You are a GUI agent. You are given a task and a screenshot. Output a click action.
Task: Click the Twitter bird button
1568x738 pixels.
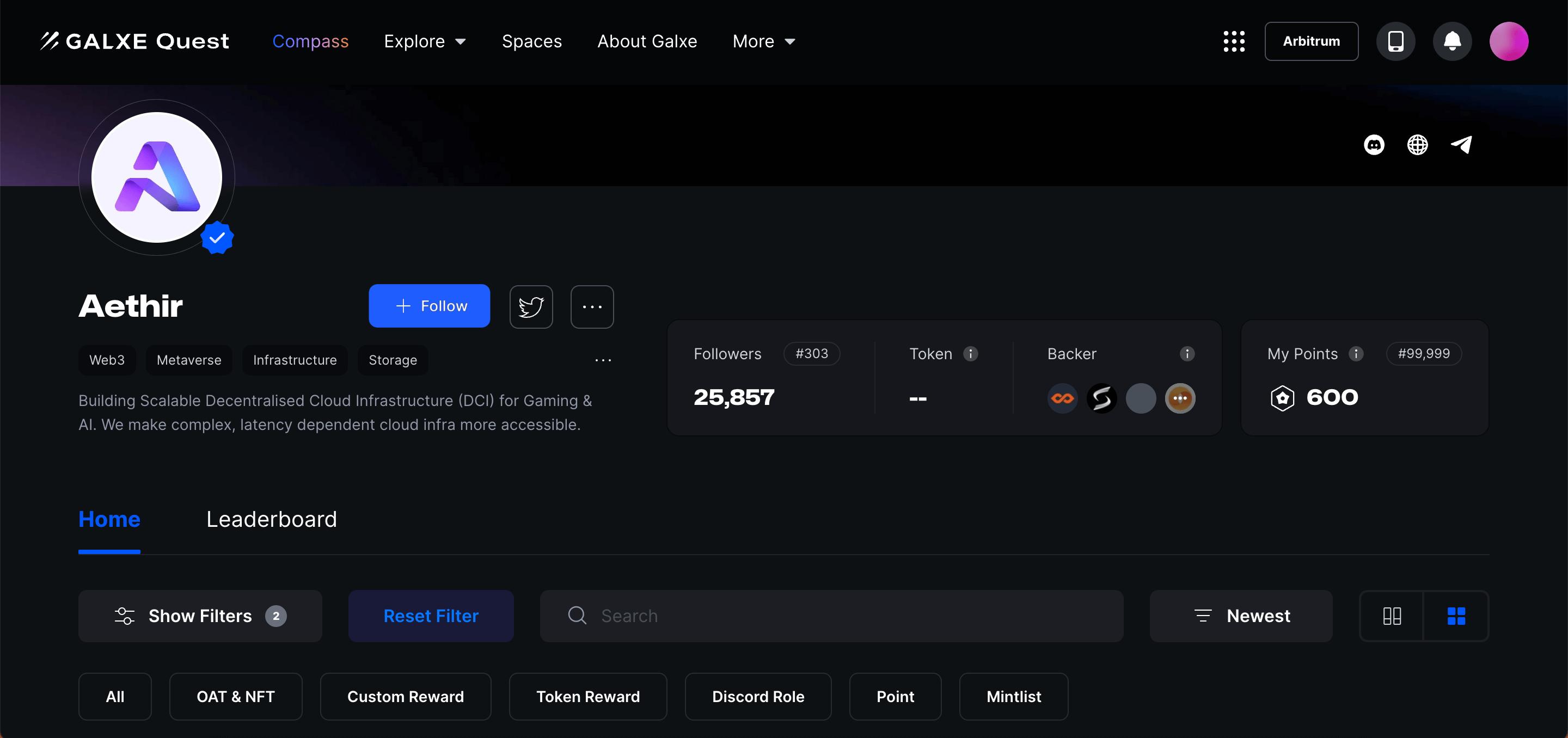tap(531, 306)
